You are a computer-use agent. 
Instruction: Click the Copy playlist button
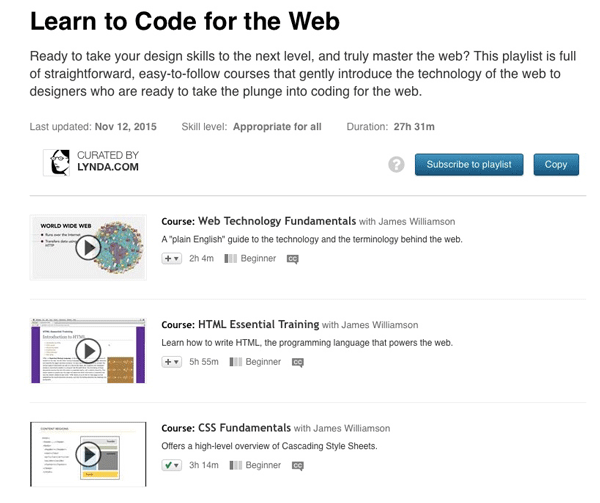click(x=556, y=164)
